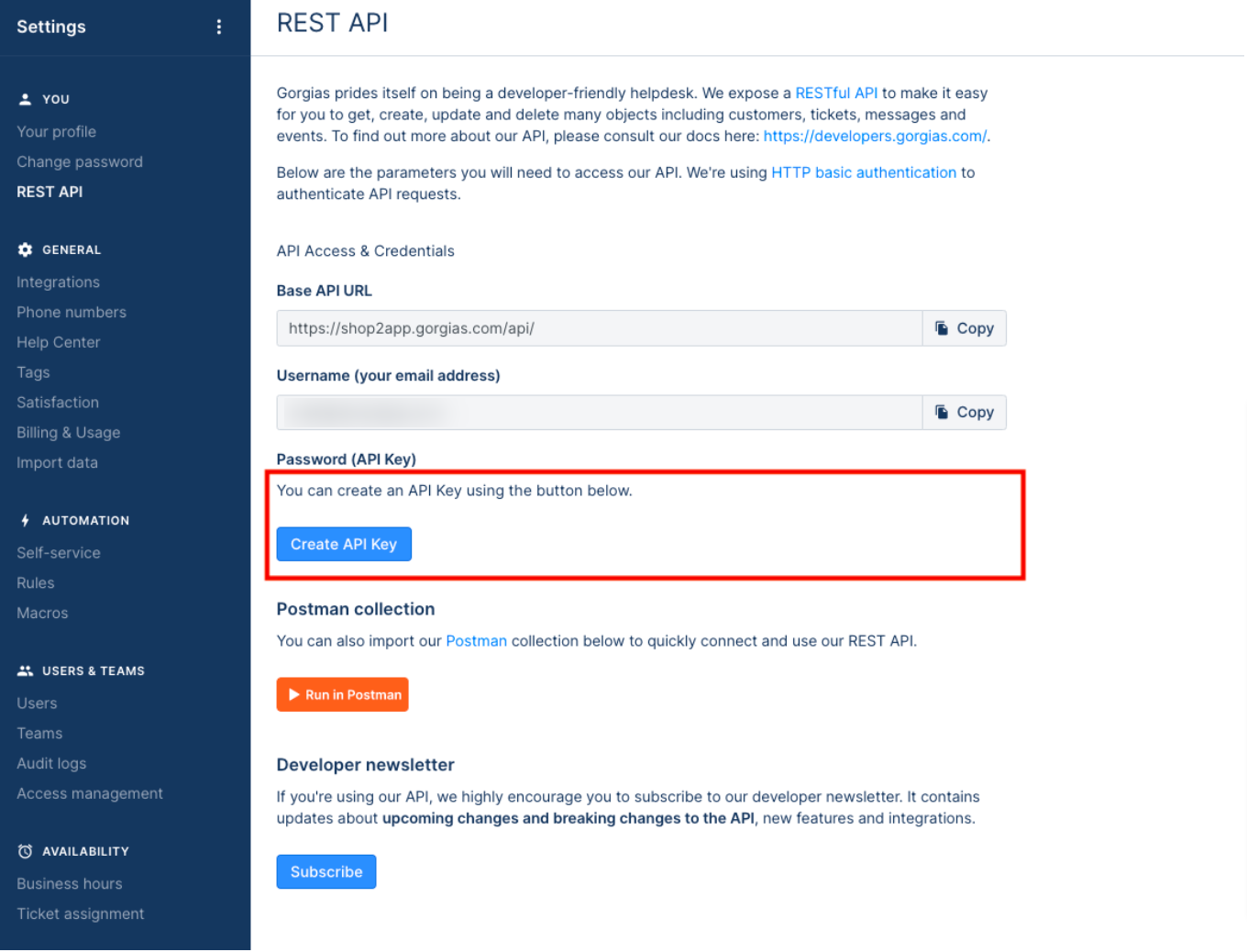Click the REST API page heading
The image size is (1247, 952).
332,23
